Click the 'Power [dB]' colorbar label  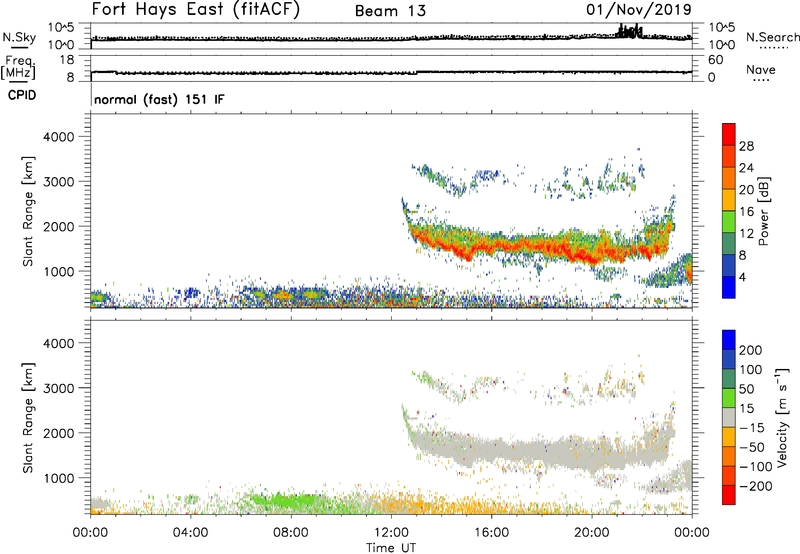point(763,211)
